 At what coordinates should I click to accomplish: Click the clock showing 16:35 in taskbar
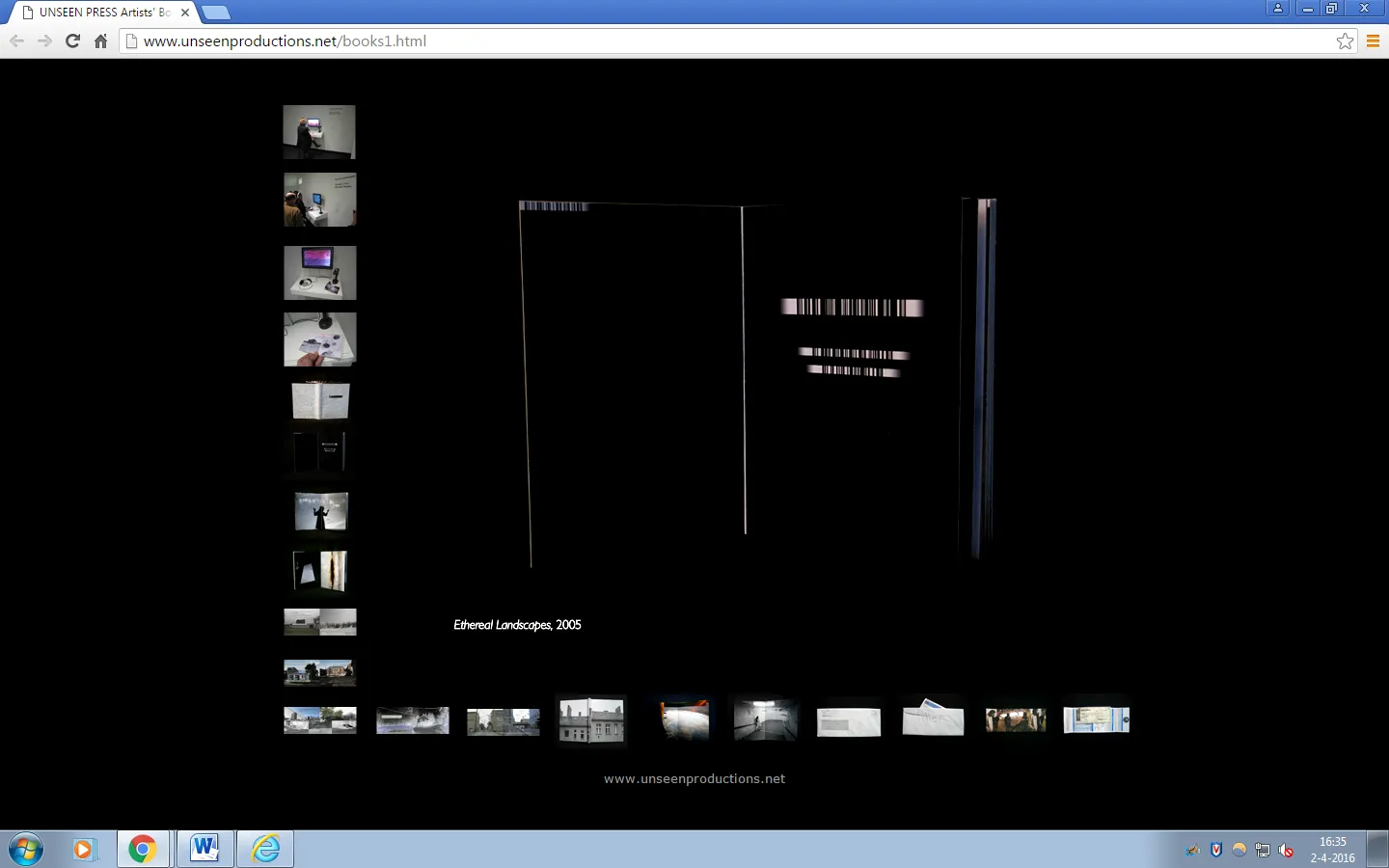pos(1332,849)
